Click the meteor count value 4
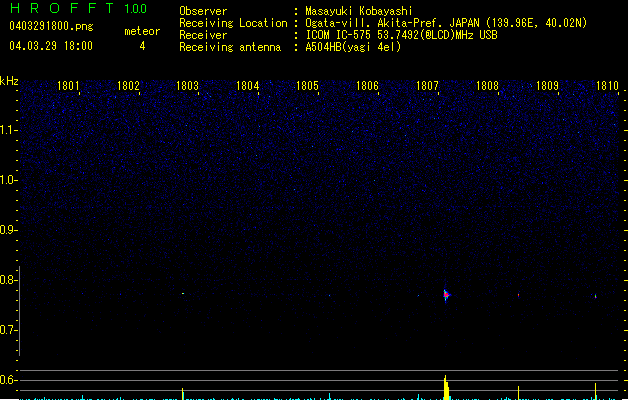Image resolution: width=629 pixels, height=400 pixels. pos(141,46)
